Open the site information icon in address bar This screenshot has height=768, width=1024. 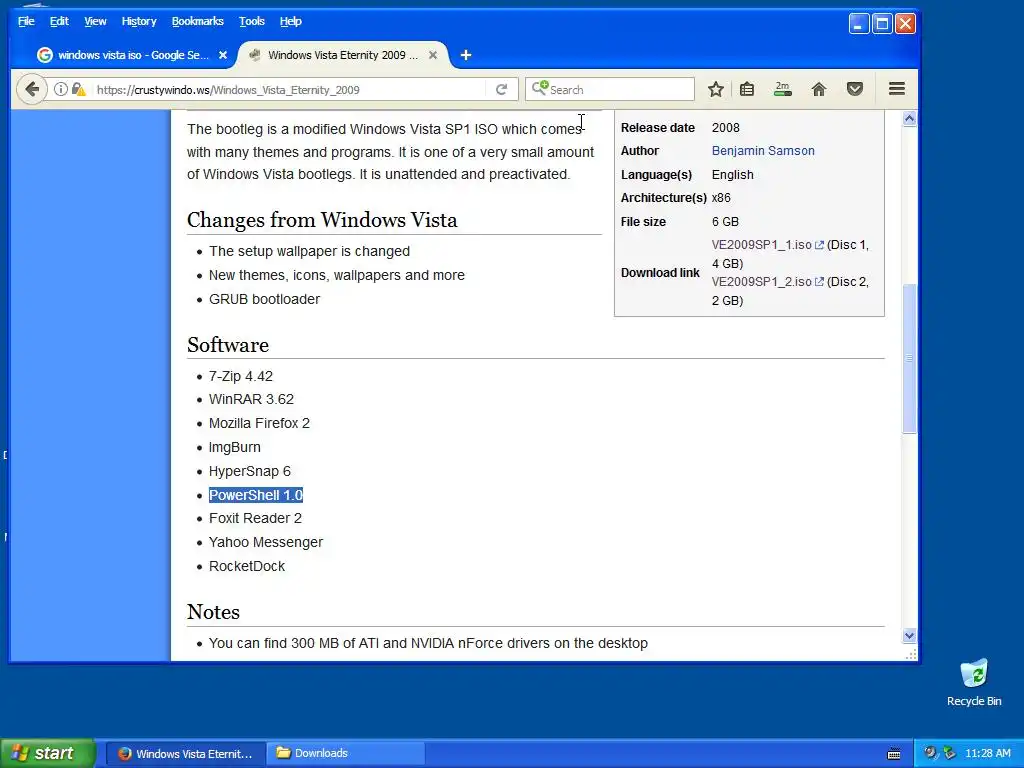pos(60,89)
